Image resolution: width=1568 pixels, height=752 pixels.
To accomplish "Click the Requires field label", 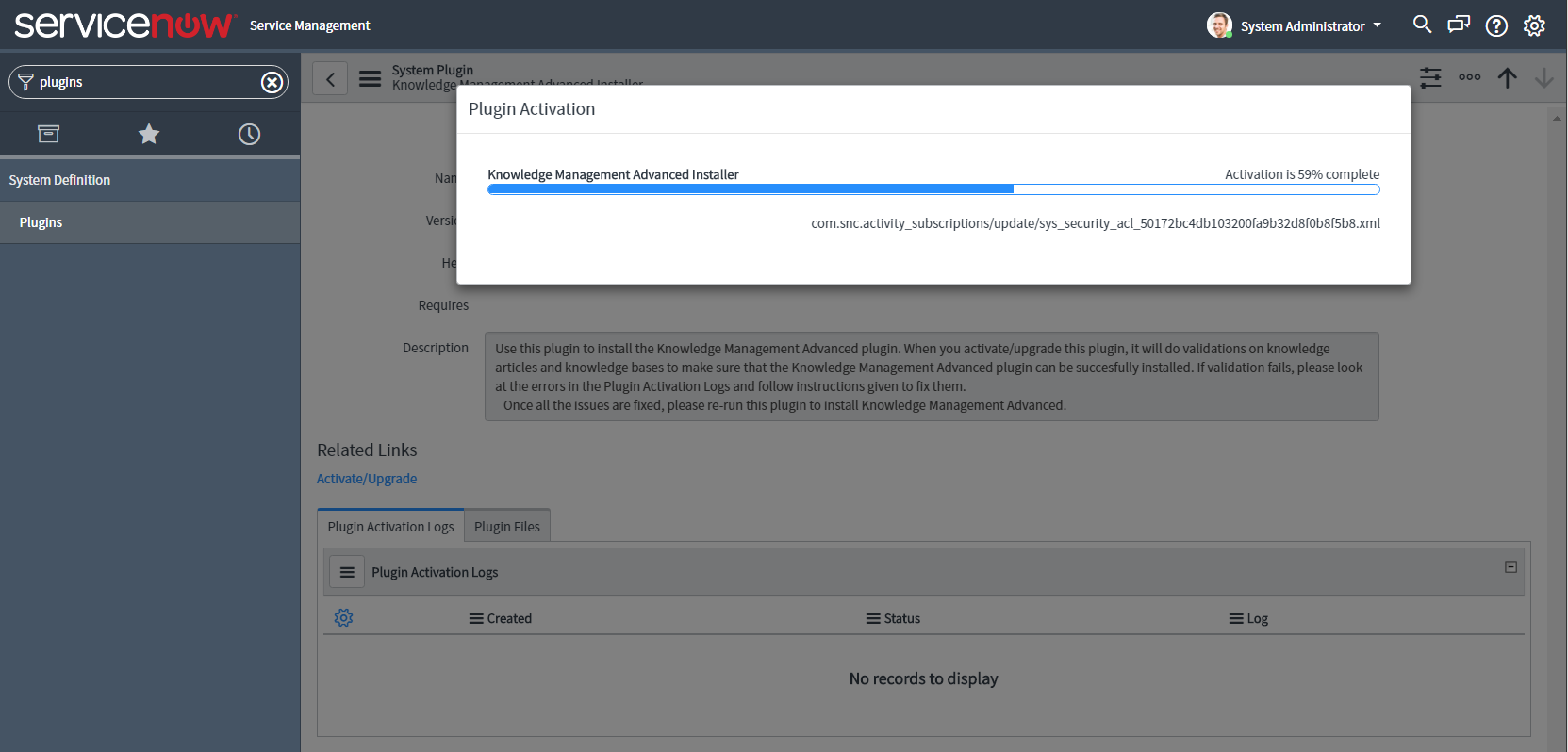I will (443, 305).
